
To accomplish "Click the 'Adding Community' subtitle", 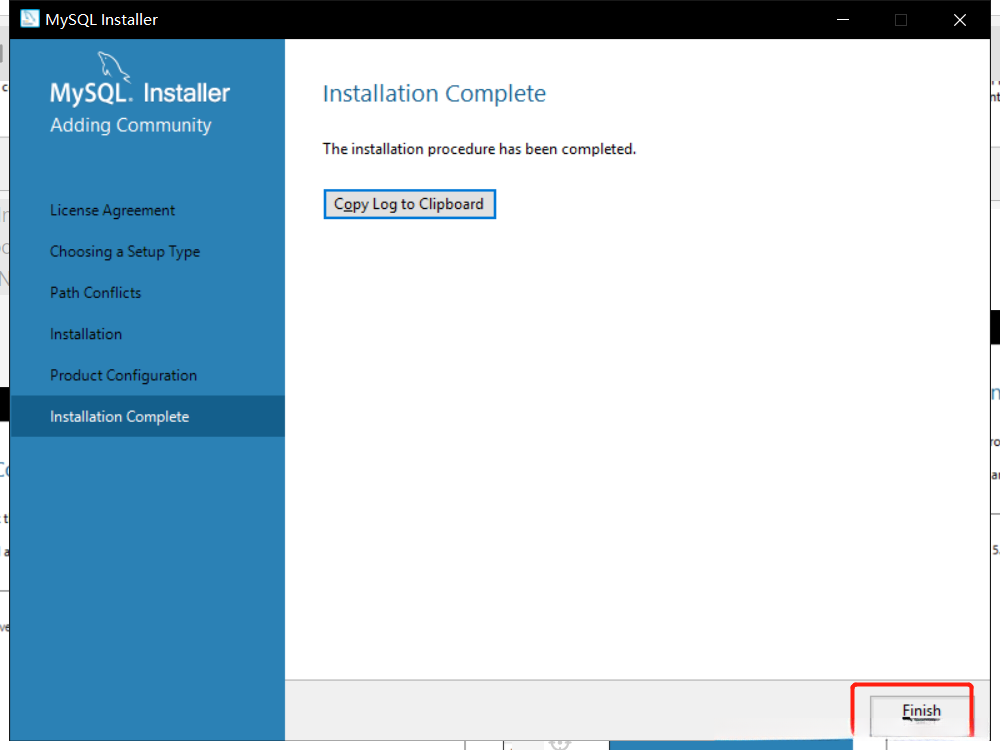I will 131,125.
